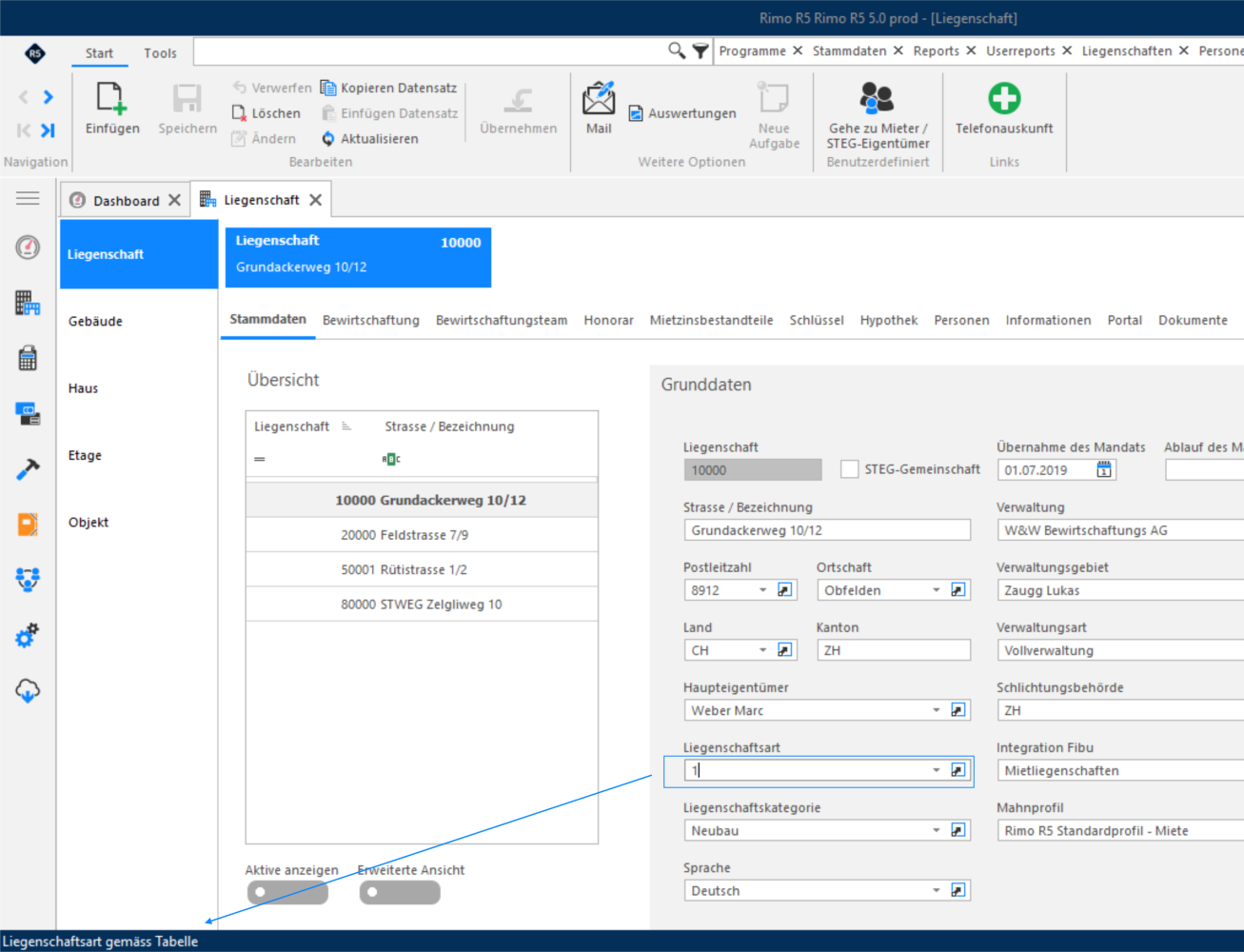Open the Tools ribbon tab
Image resolution: width=1244 pixels, height=952 pixels.
click(160, 53)
